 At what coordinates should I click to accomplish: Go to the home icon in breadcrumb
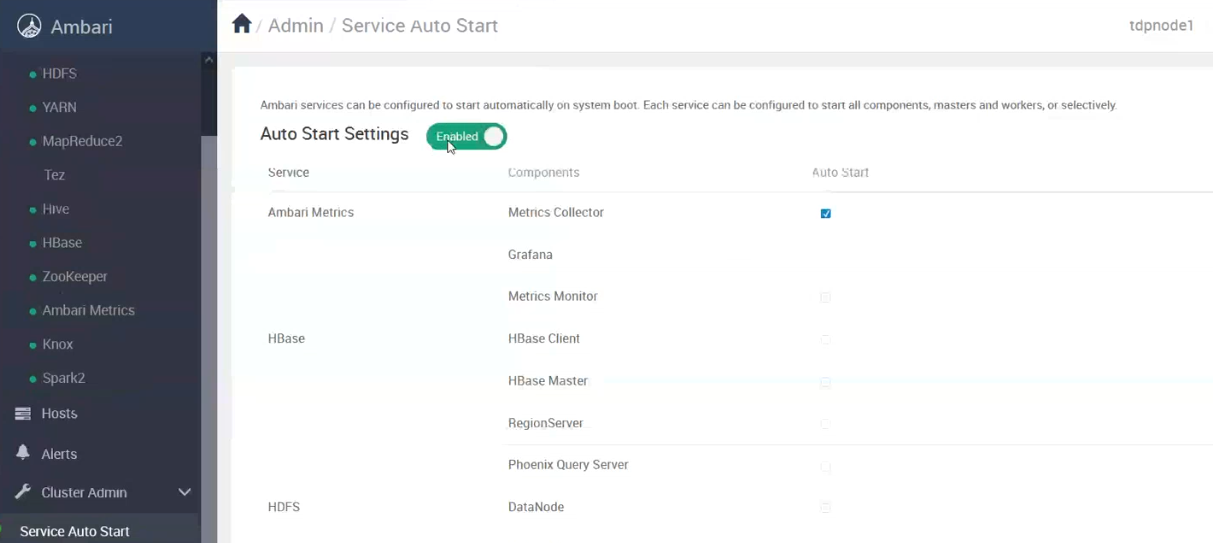[241, 24]
